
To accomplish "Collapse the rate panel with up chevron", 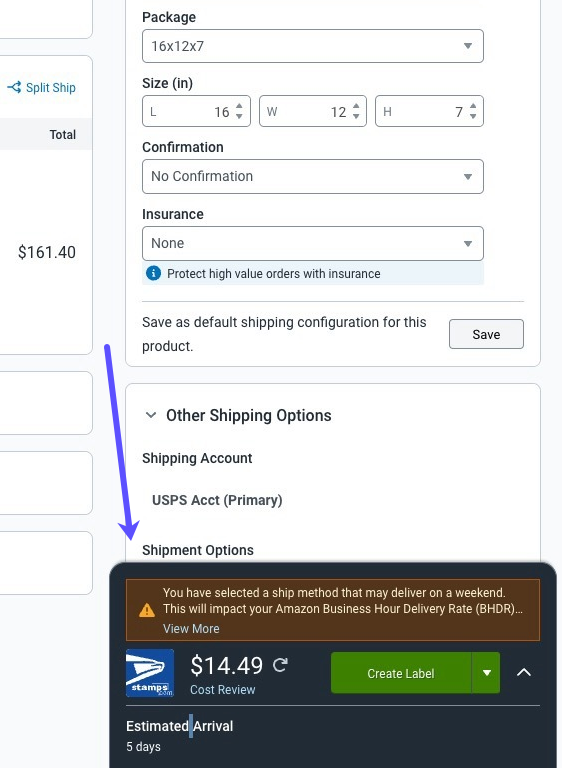I will click(524, 672).
